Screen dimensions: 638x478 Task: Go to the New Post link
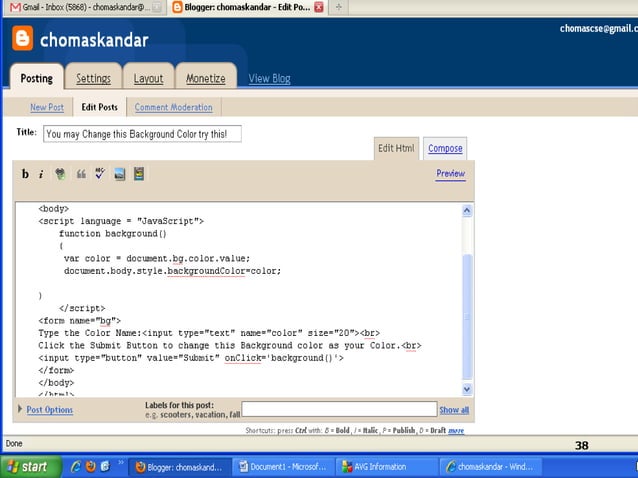47,107
